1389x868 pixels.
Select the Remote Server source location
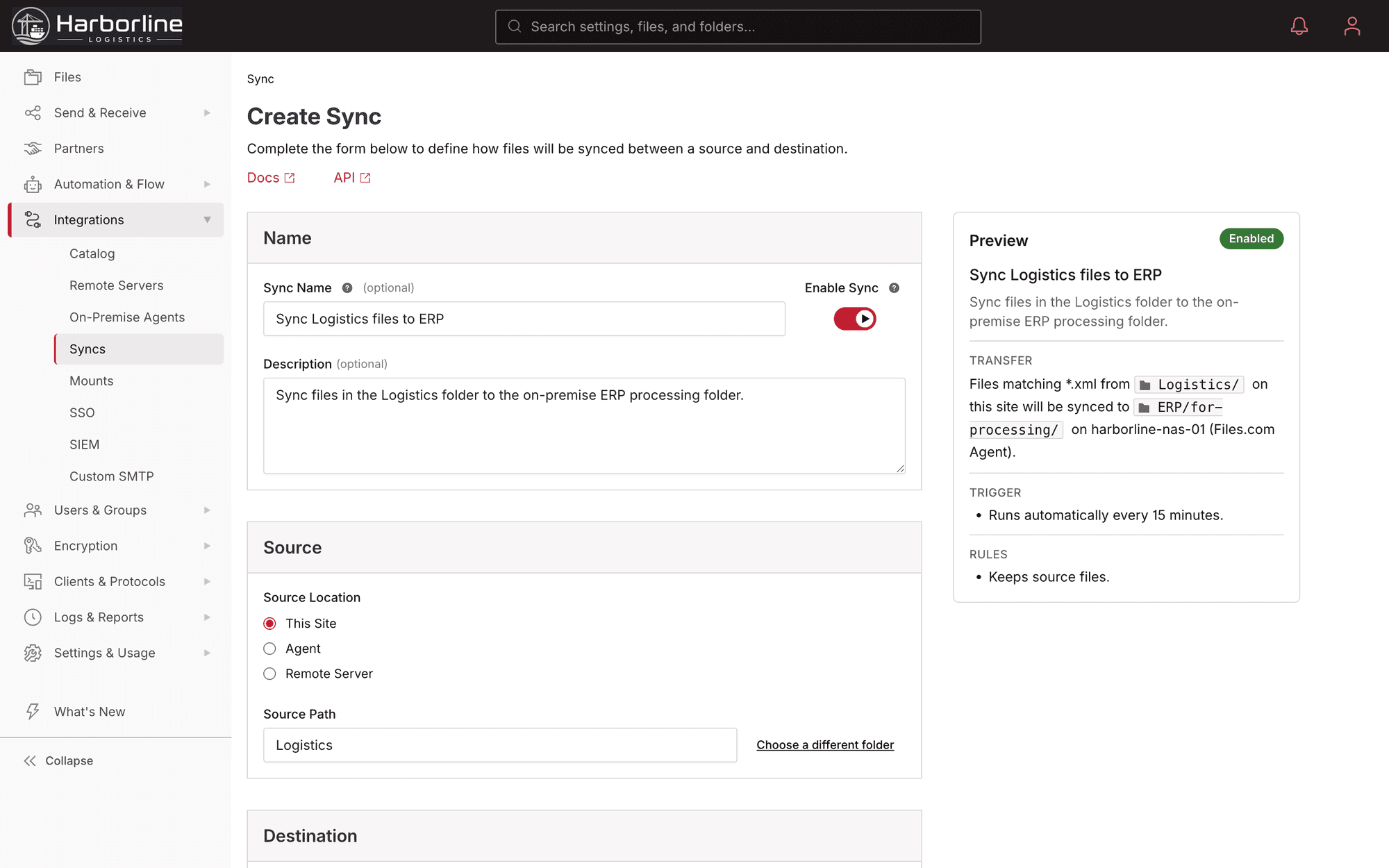click(270, 674)
